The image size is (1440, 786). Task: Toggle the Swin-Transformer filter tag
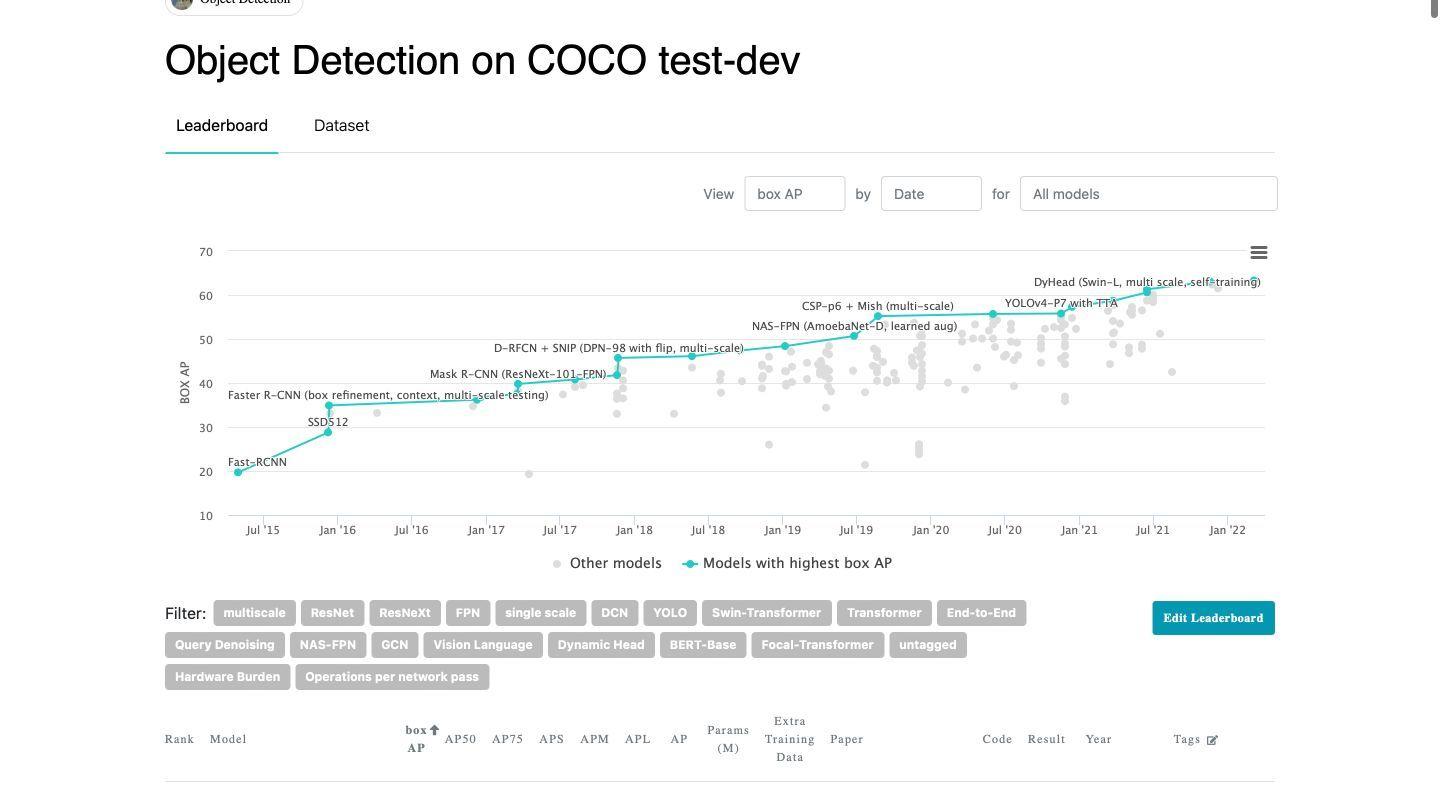pos(766,613)
